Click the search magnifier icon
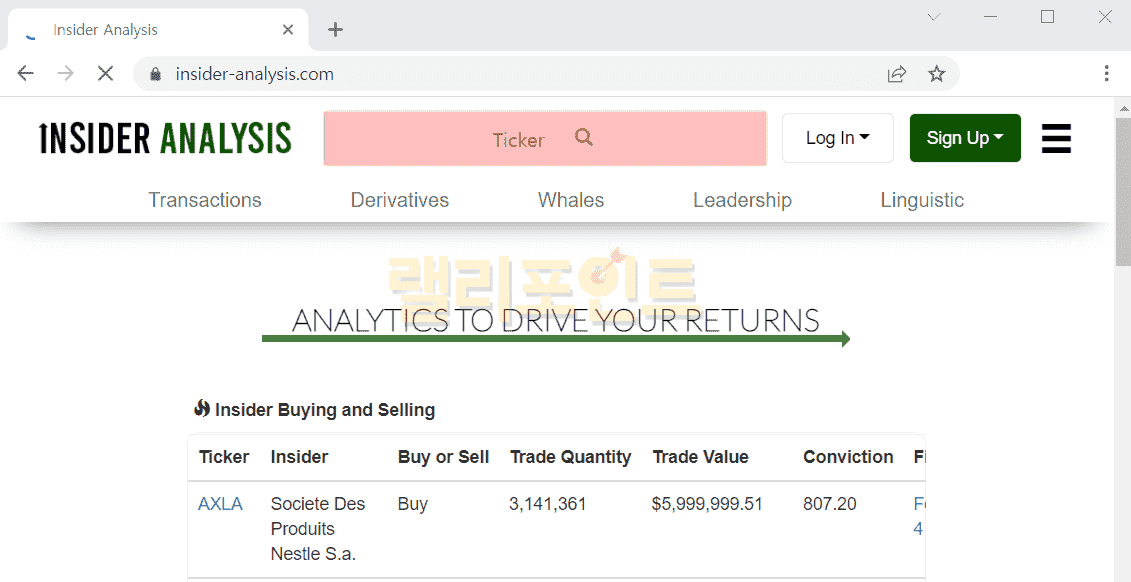Viewport: 1131px width, 582px height. (584, 138)
